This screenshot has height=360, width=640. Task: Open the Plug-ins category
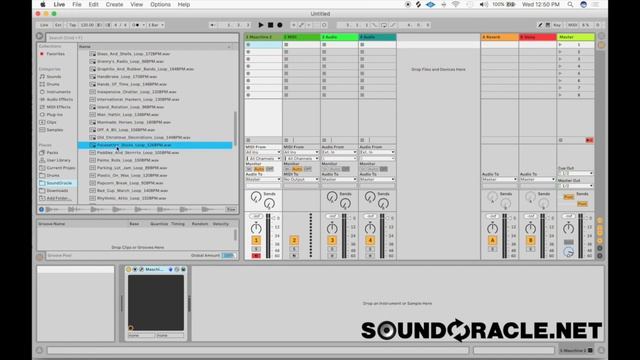pyautogui.click(x=55, y=115)
